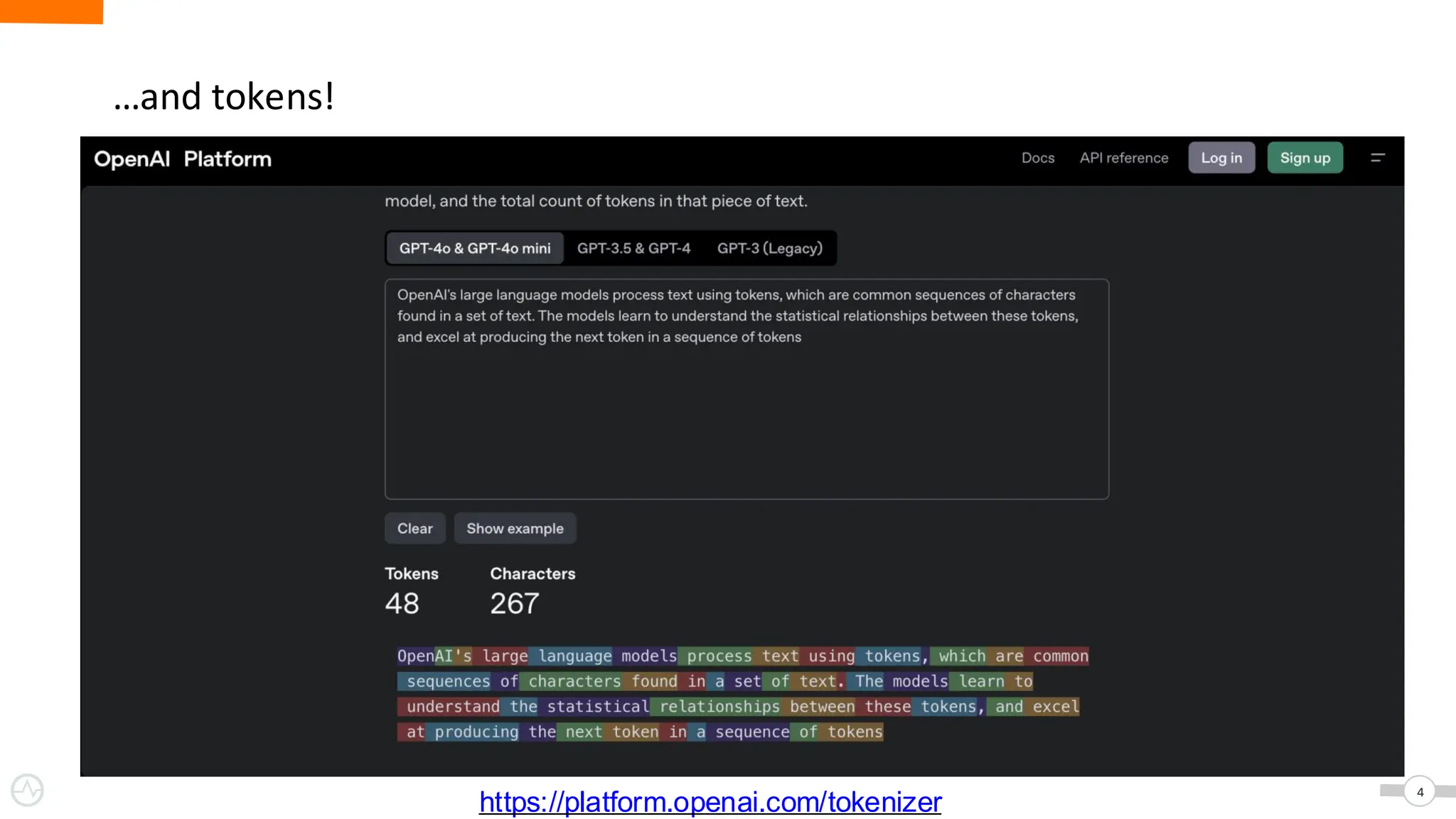Click the highlighted token "OpenAI"
The image size is (1456, 819).
pyautogui.click(x=425, y=655)
